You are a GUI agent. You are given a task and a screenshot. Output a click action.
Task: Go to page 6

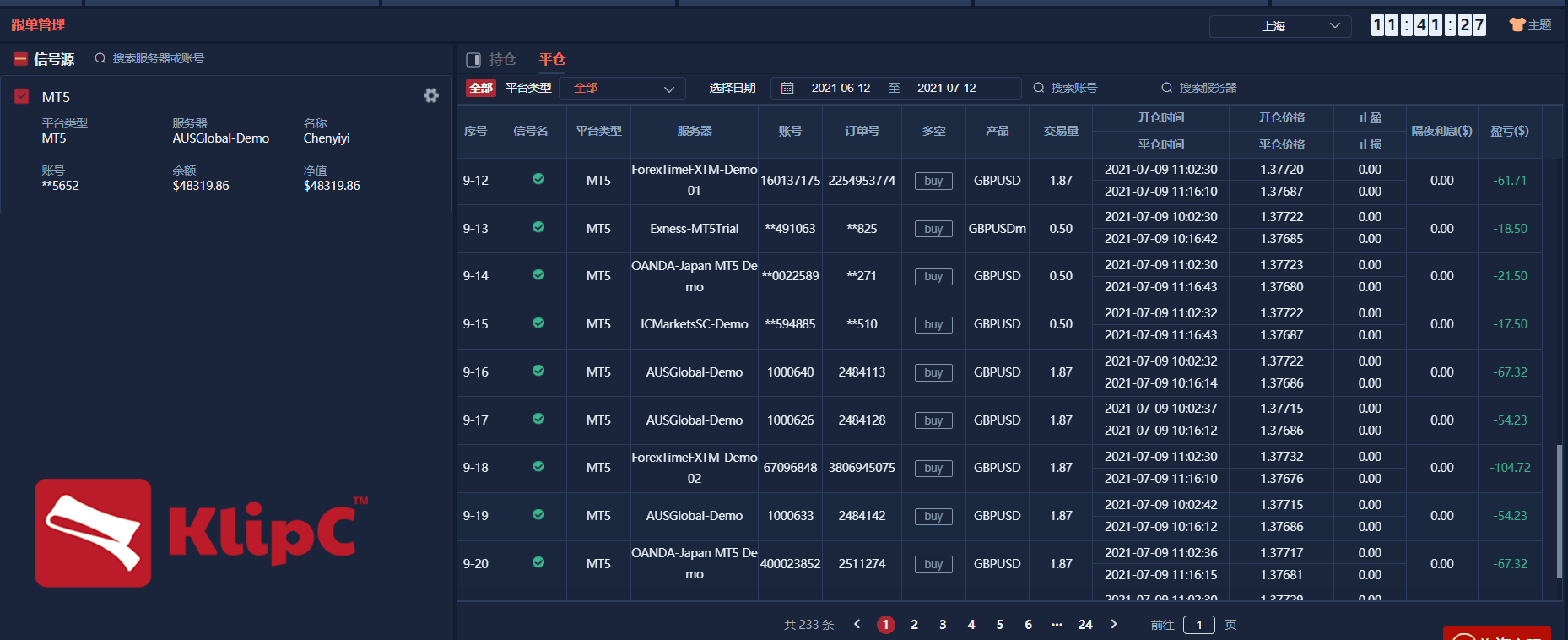tap(1028, 625)
